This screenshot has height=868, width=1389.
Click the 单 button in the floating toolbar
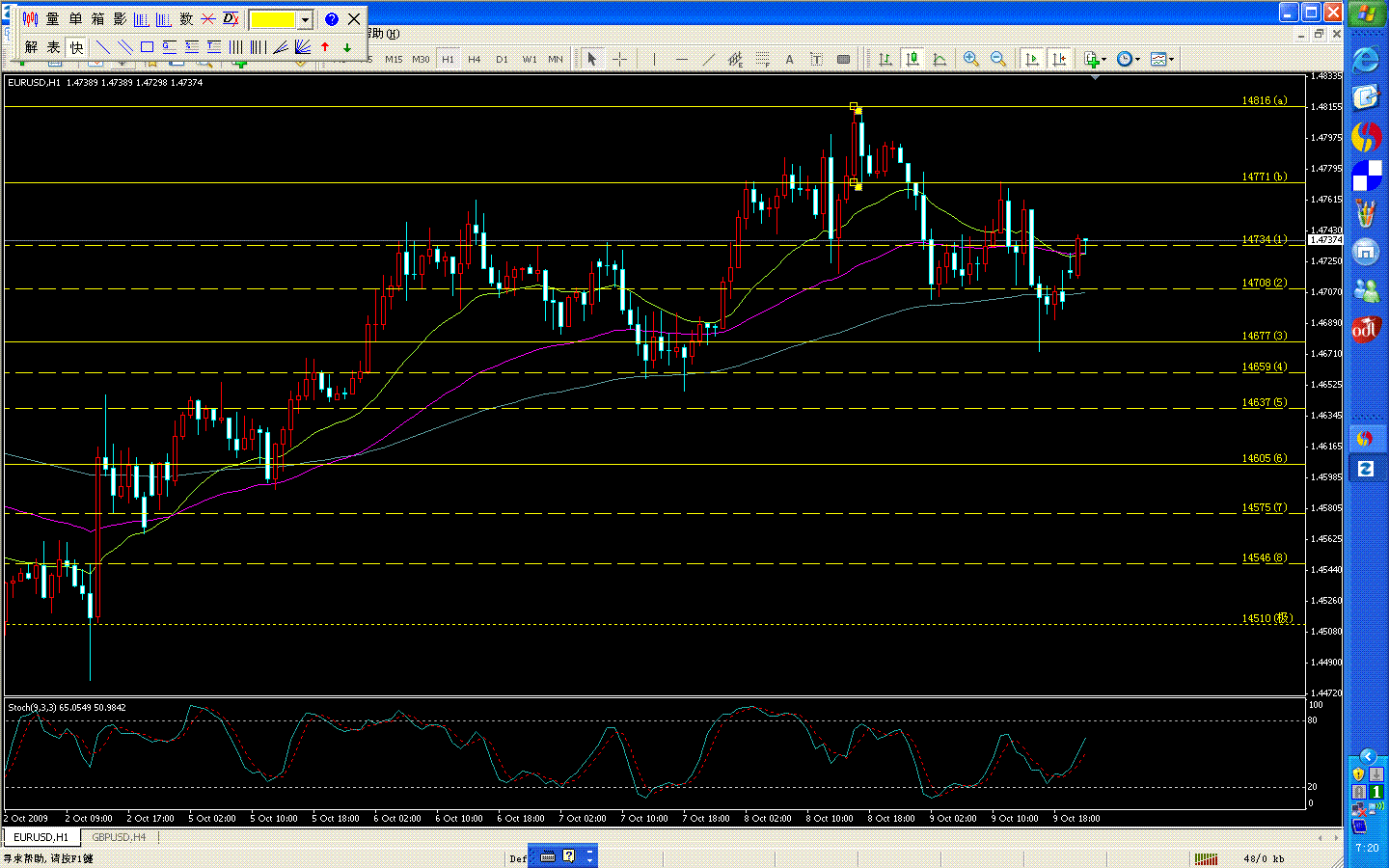(75, 19)
